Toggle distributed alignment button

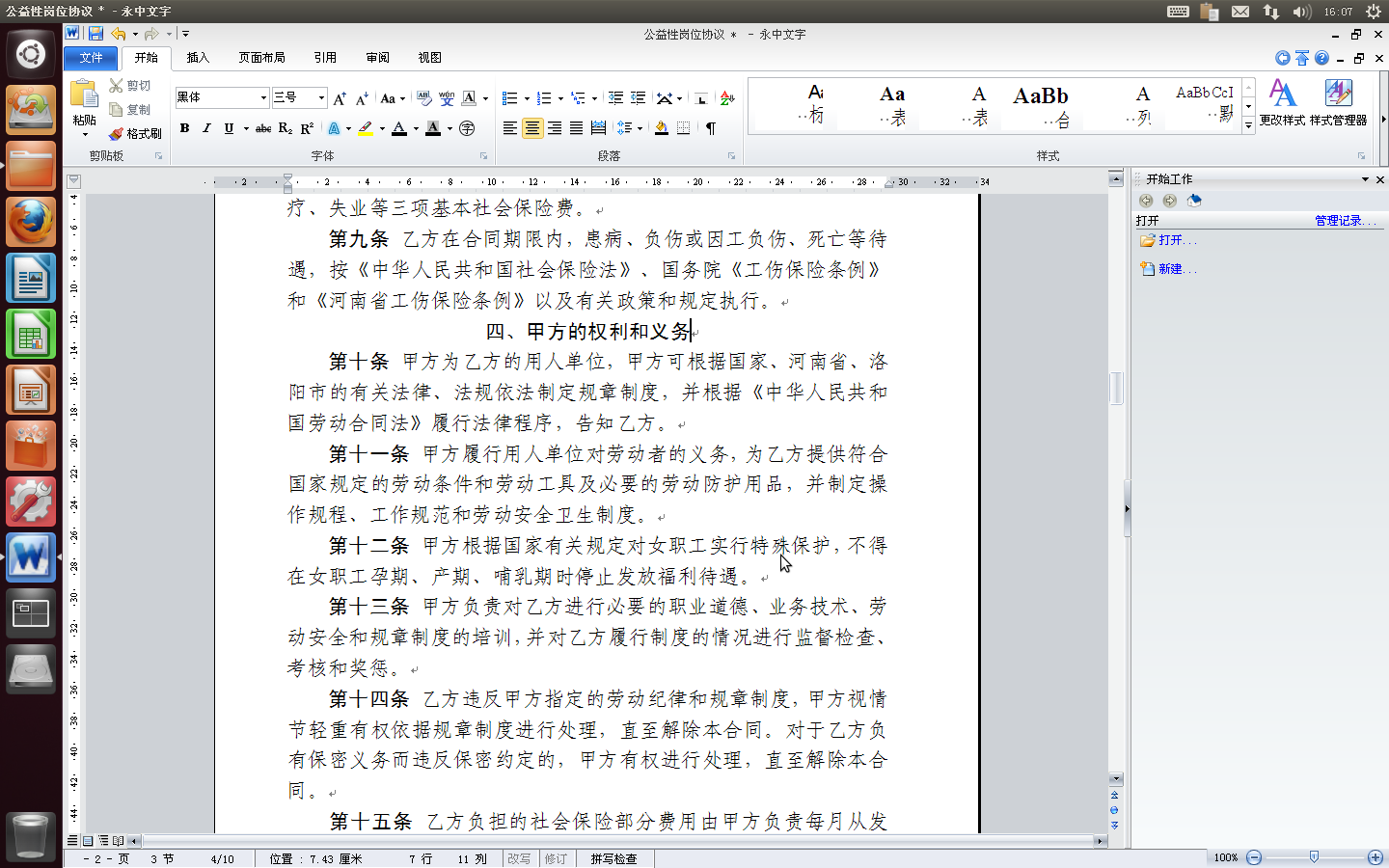pyautogui.click(x=599, y=128)
